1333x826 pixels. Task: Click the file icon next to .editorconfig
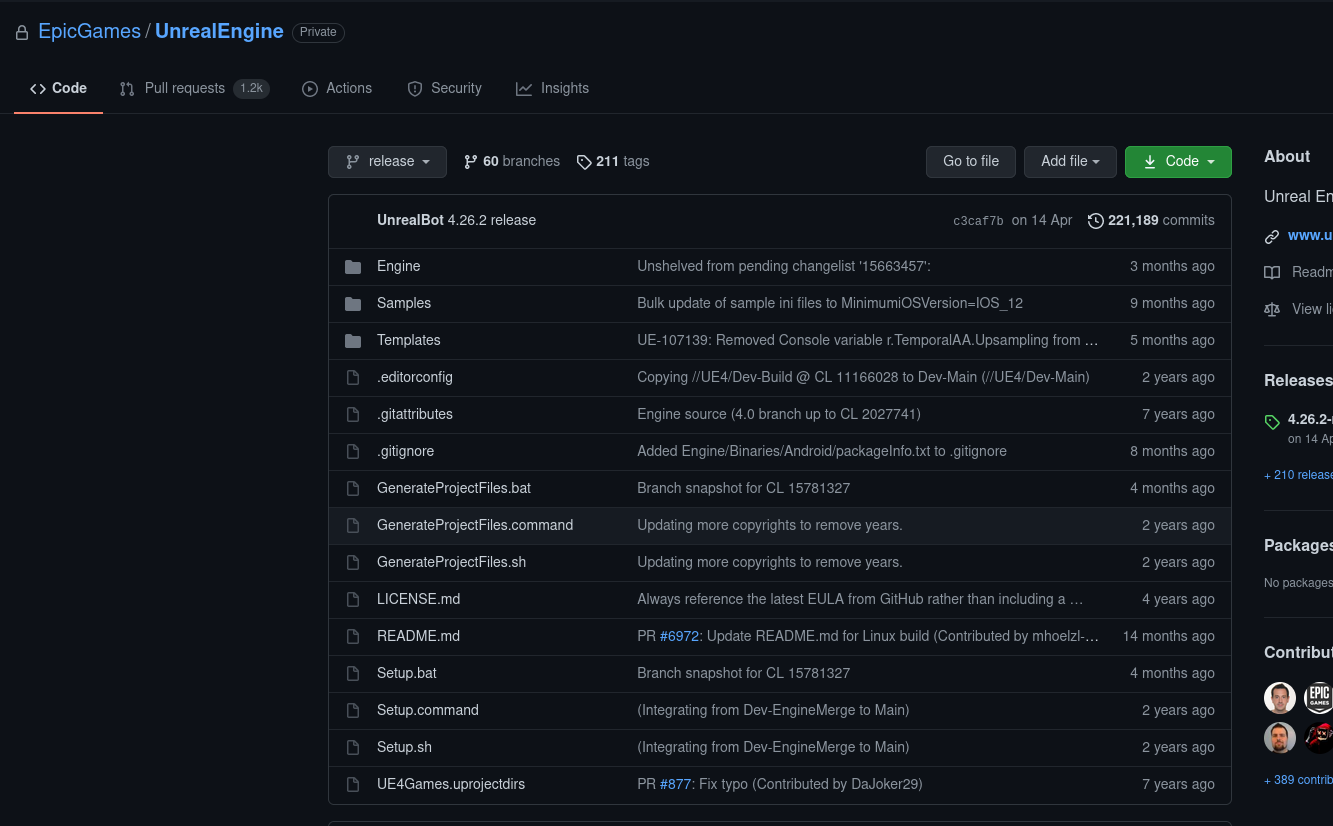353,377
